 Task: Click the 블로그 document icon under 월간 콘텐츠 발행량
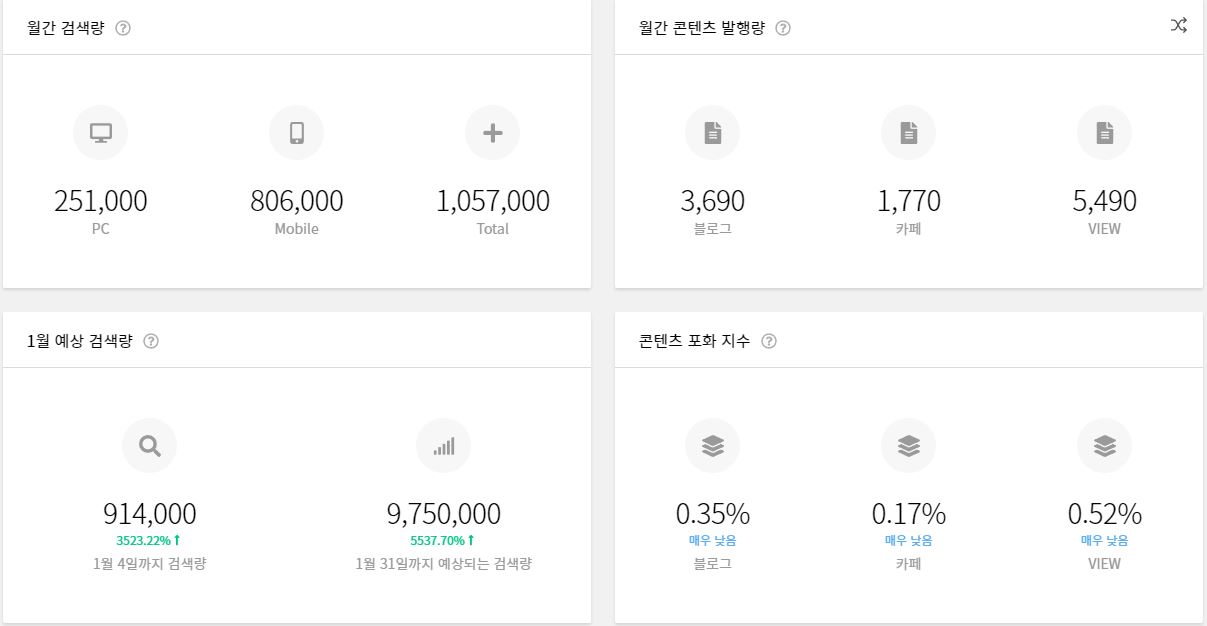tap(712, 133)
